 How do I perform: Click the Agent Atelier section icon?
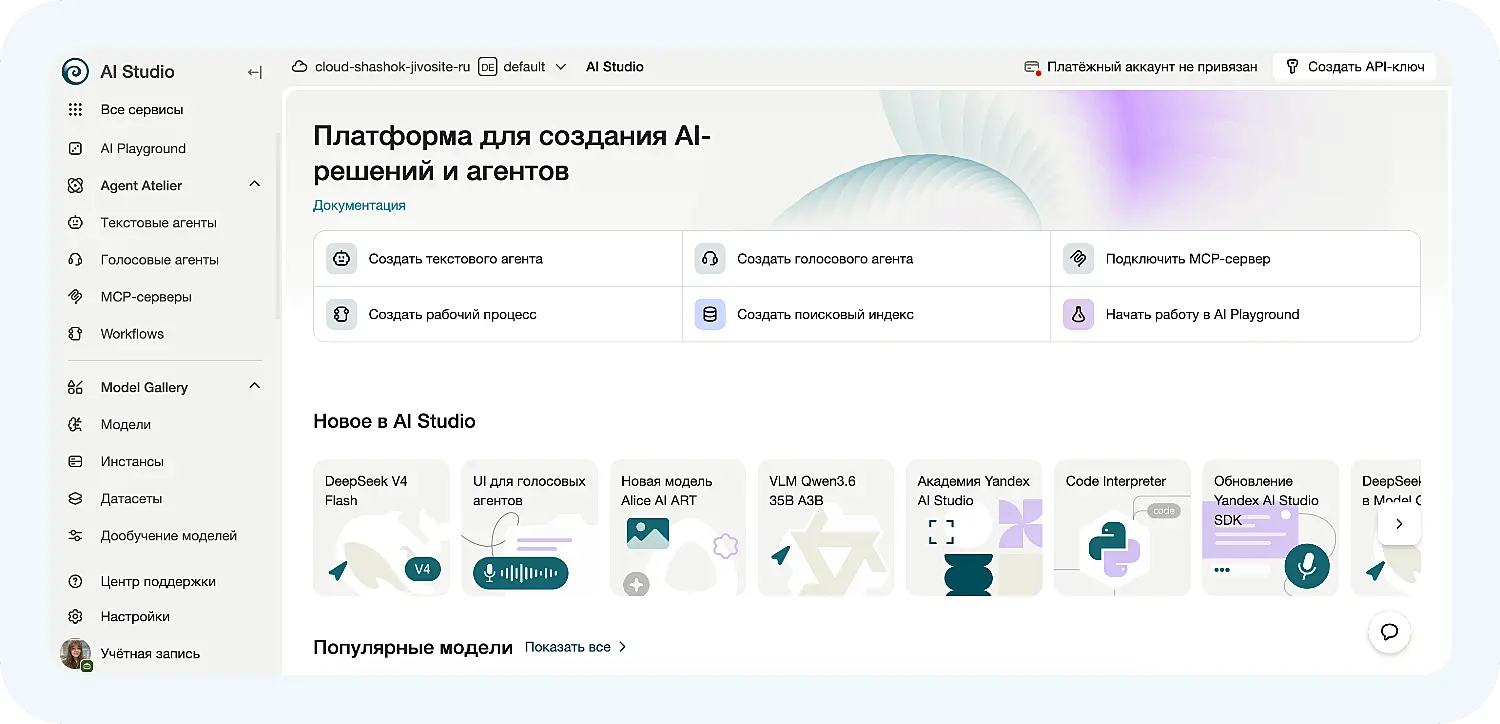(x=75, y=185)
